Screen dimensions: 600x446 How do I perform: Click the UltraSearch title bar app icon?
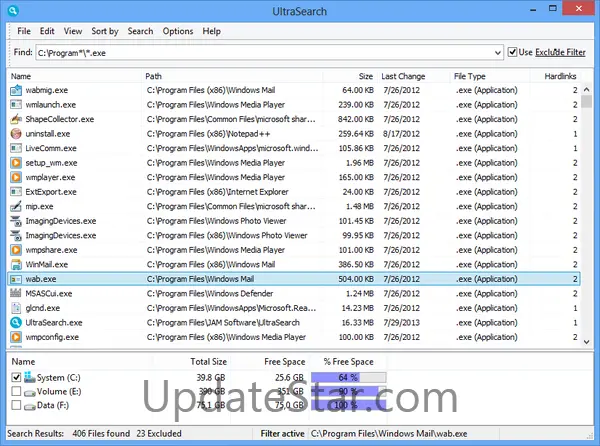13,11
